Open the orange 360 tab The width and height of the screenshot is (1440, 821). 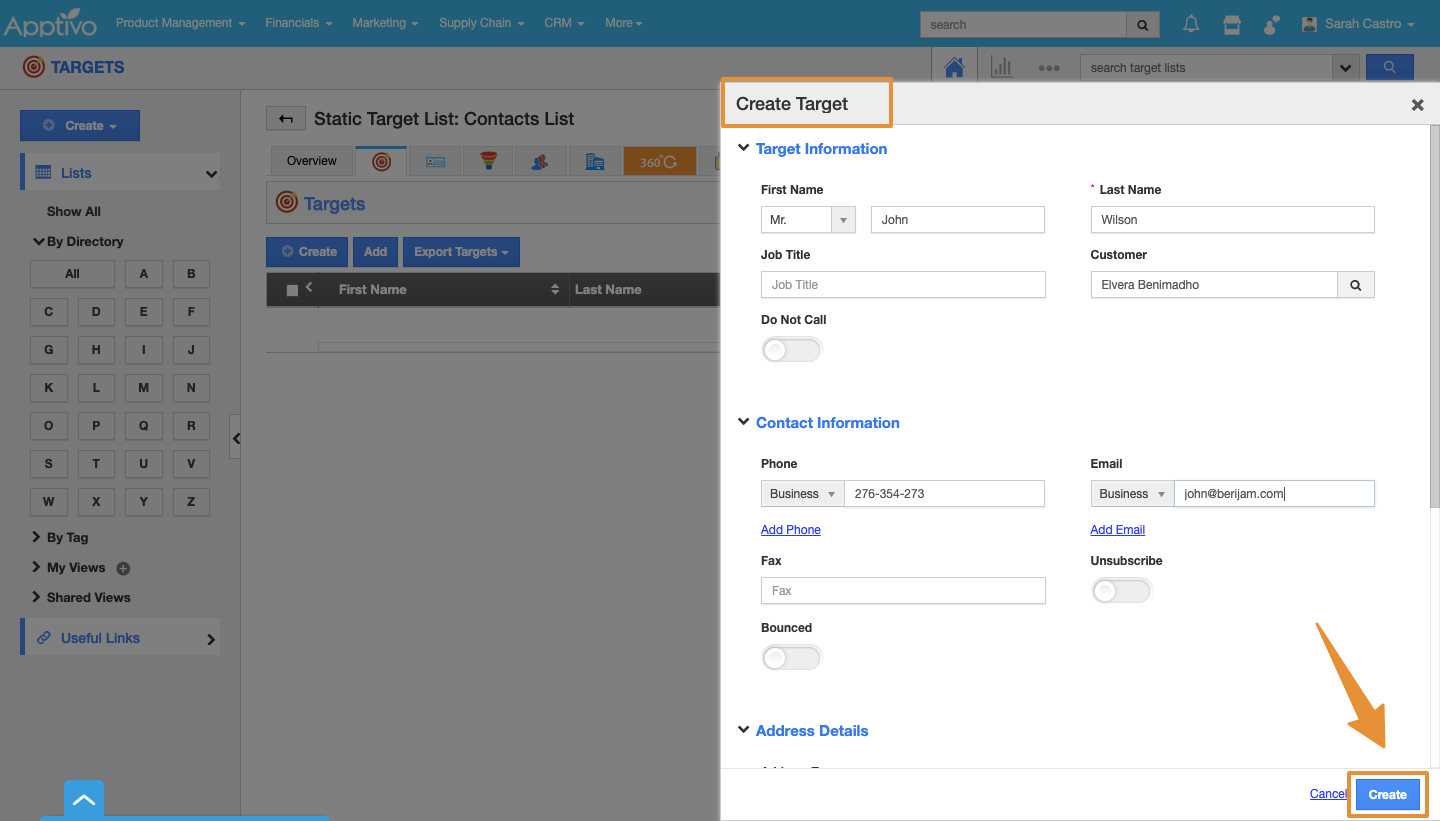point(659,161)
